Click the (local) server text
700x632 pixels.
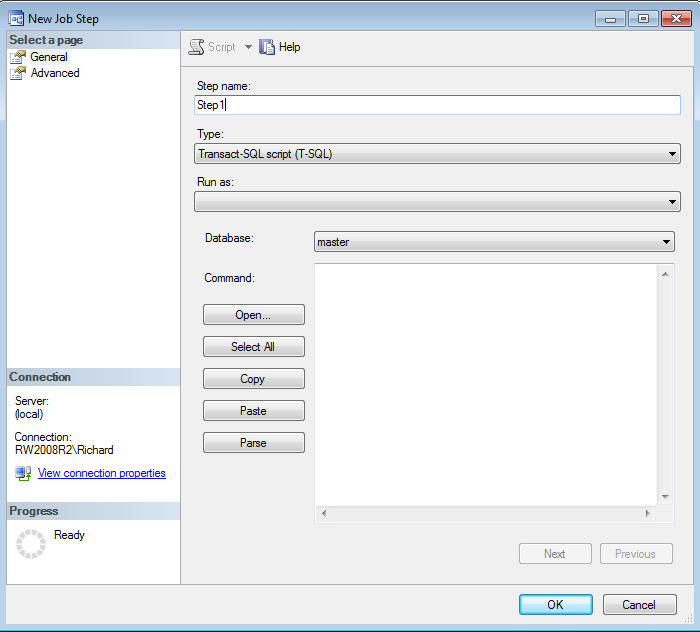click(x=29, y=414)
